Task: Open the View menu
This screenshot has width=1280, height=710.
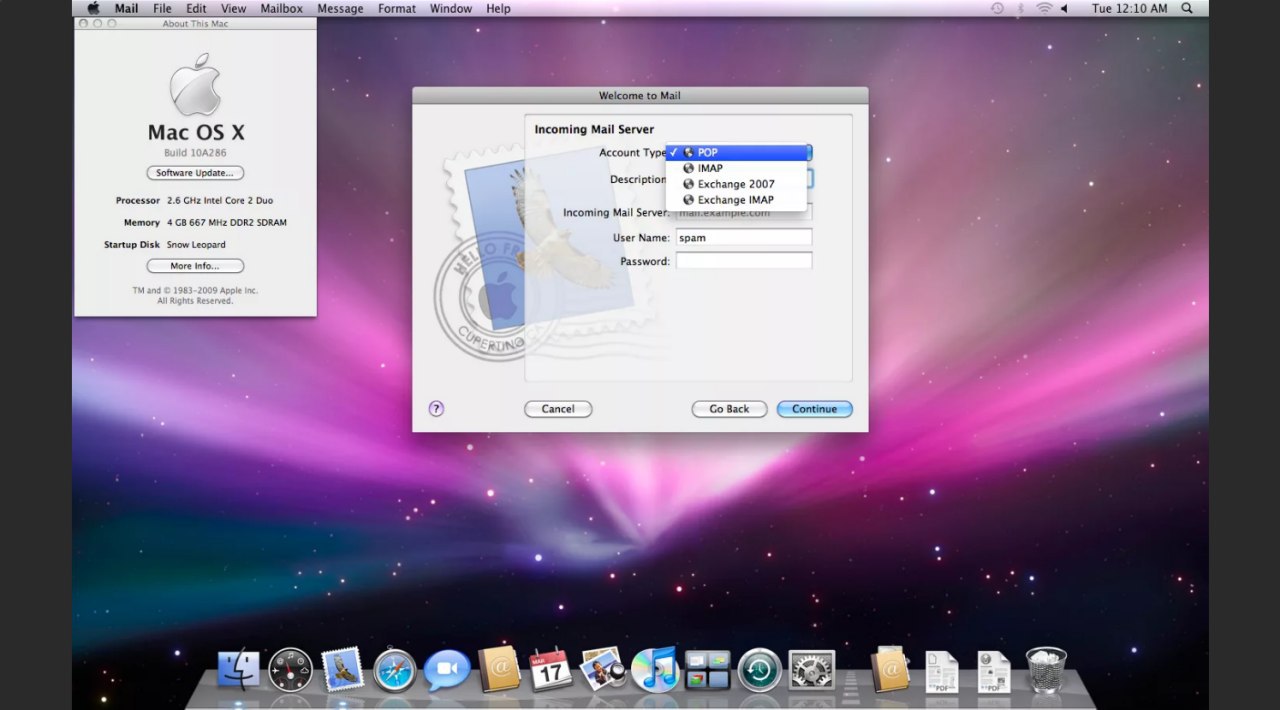Action: coord(233,8)
